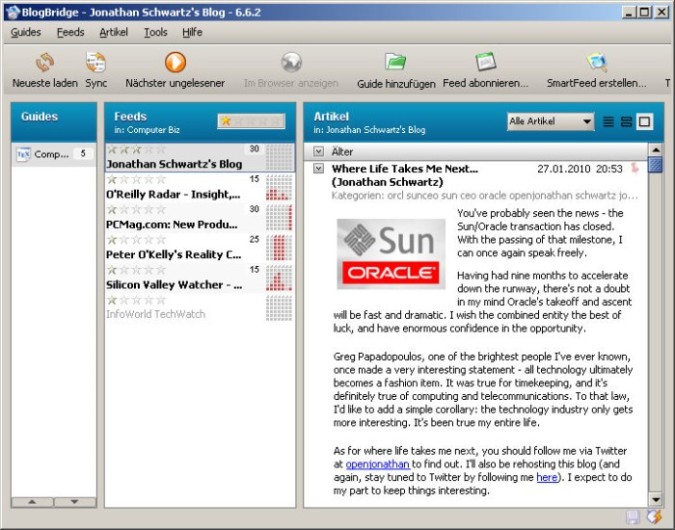Click the article pane scrollbar down arrow
This screenshot has width=675, height=530.
[655, 499]
